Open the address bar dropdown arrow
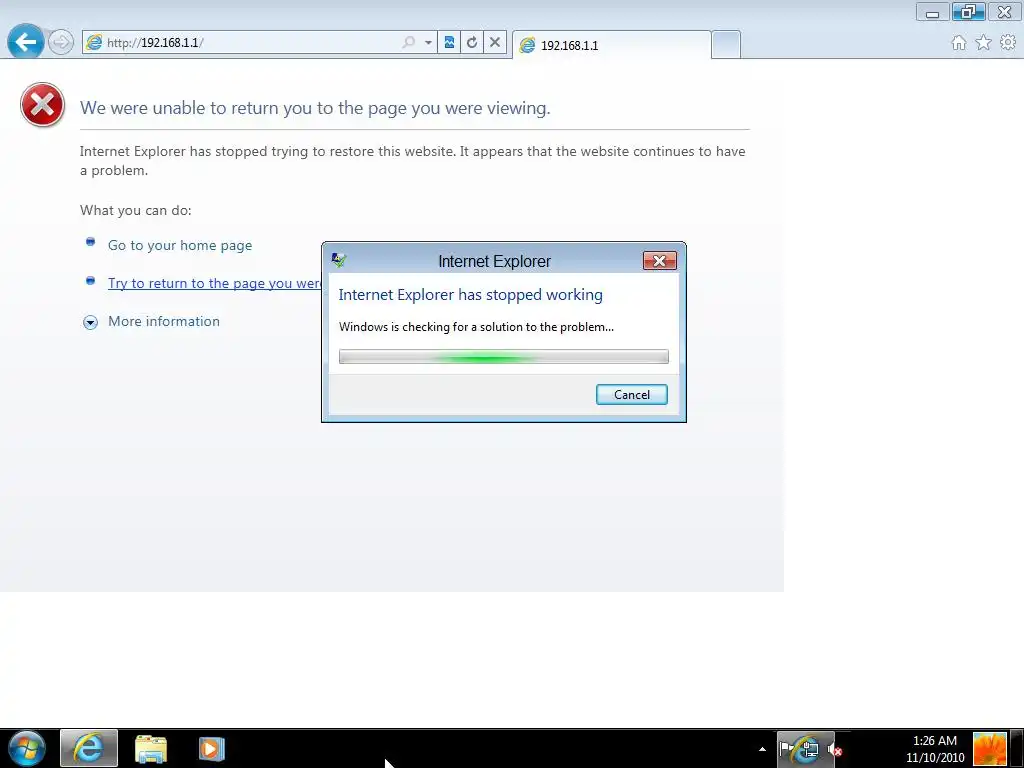This screenshot has height=768, width=1024. click(428, 42)
